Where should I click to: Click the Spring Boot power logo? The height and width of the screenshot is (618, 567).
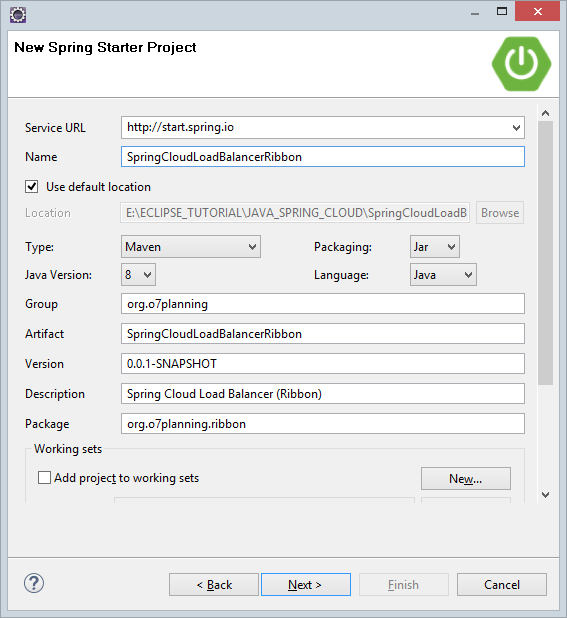coord(521,64)
